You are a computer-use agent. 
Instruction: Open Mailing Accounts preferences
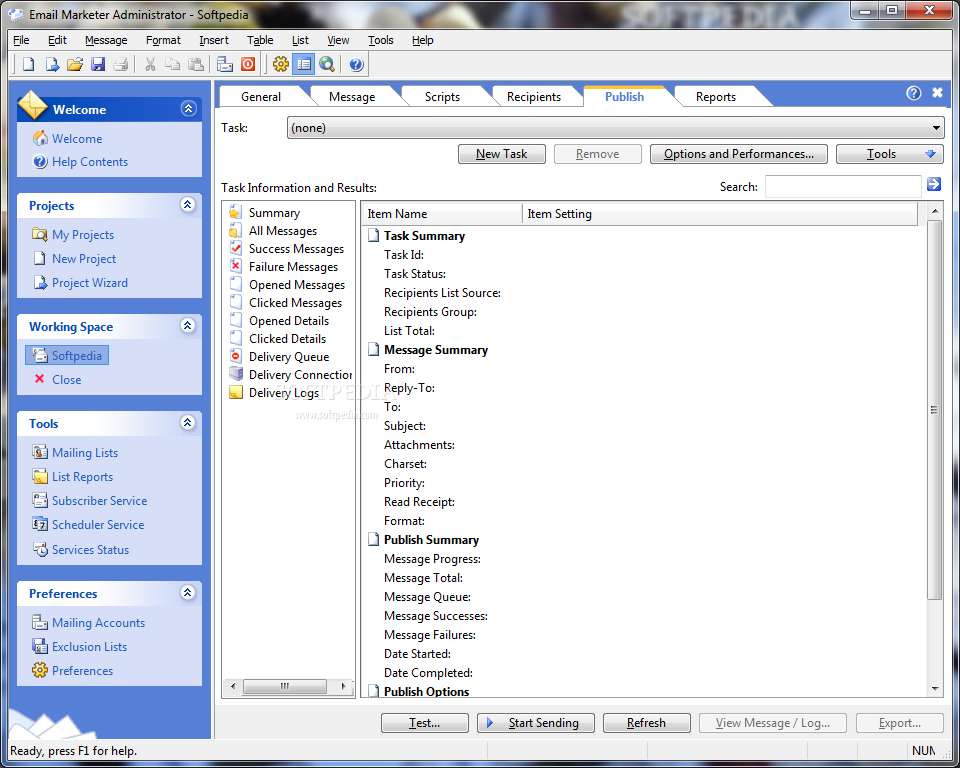tap(98, 622)
